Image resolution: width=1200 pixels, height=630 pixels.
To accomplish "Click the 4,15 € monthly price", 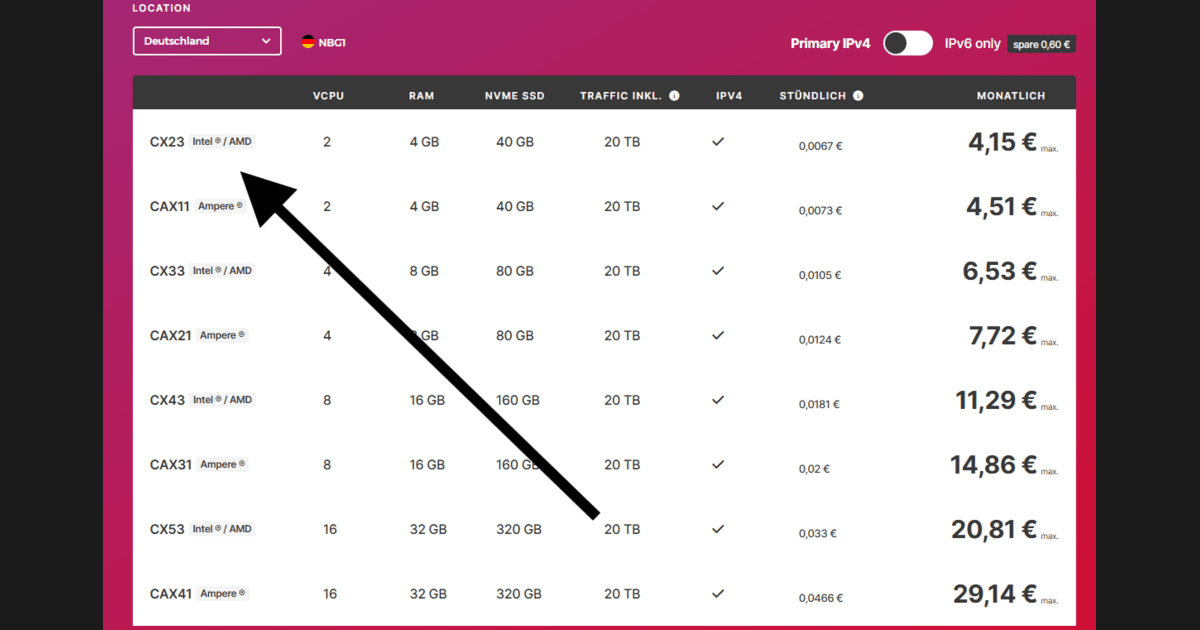I will [x=1002, y=142].
